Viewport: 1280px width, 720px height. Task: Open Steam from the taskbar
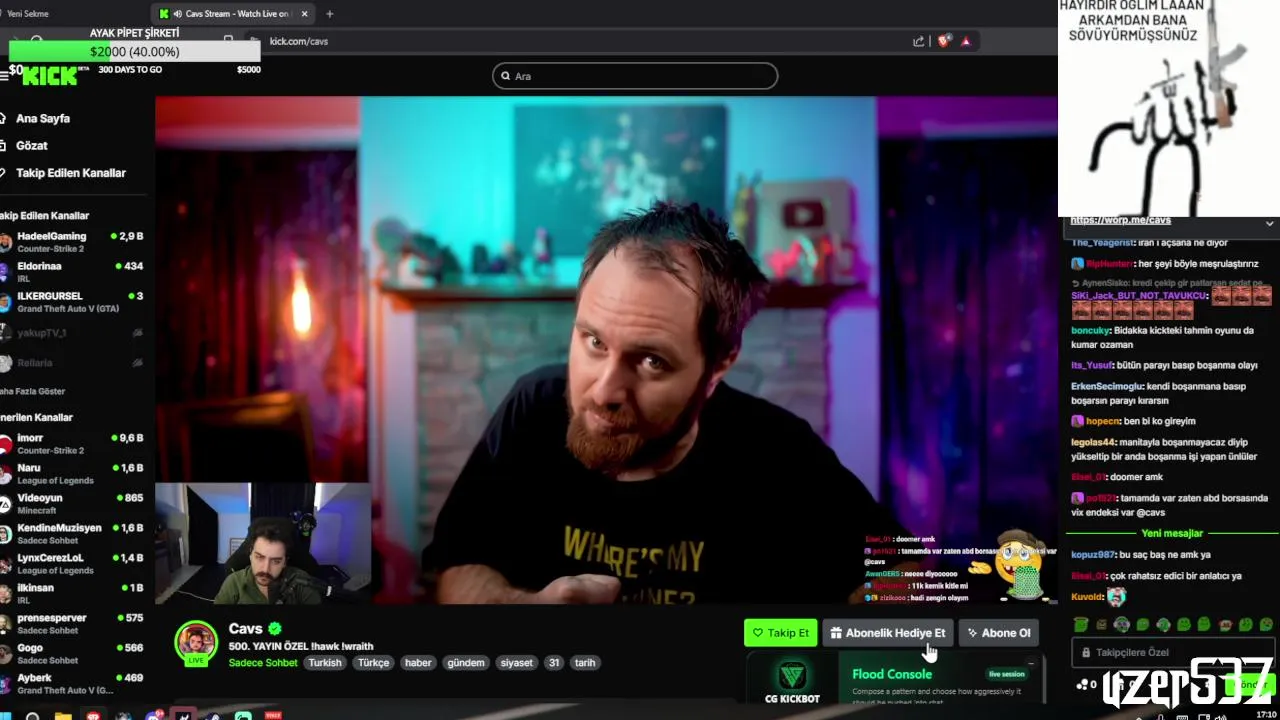213,716
